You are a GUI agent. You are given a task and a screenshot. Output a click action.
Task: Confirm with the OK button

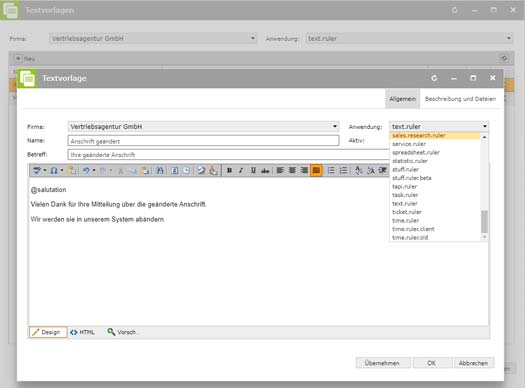[x=431, y=363]
